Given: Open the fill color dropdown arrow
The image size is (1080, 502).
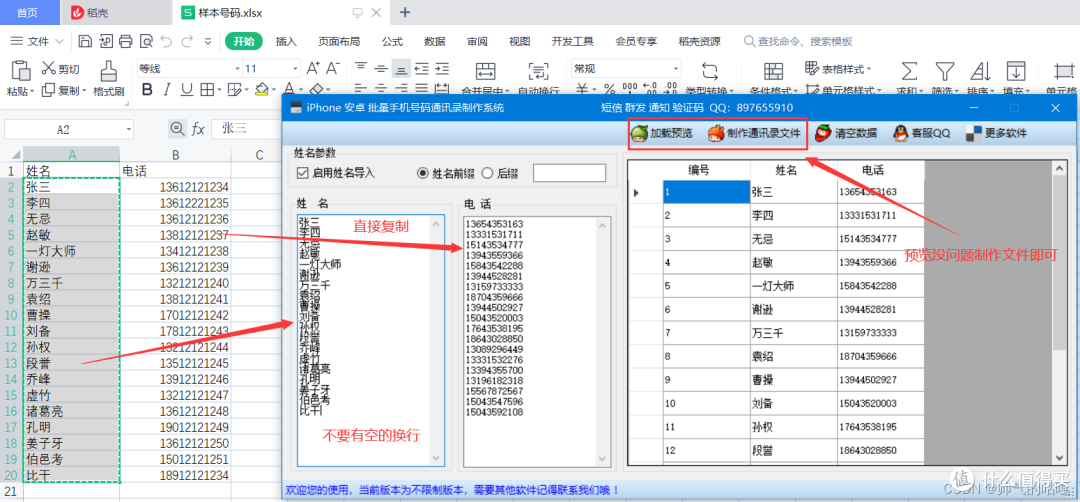Looking at the screenshot, I should (273, 90).
